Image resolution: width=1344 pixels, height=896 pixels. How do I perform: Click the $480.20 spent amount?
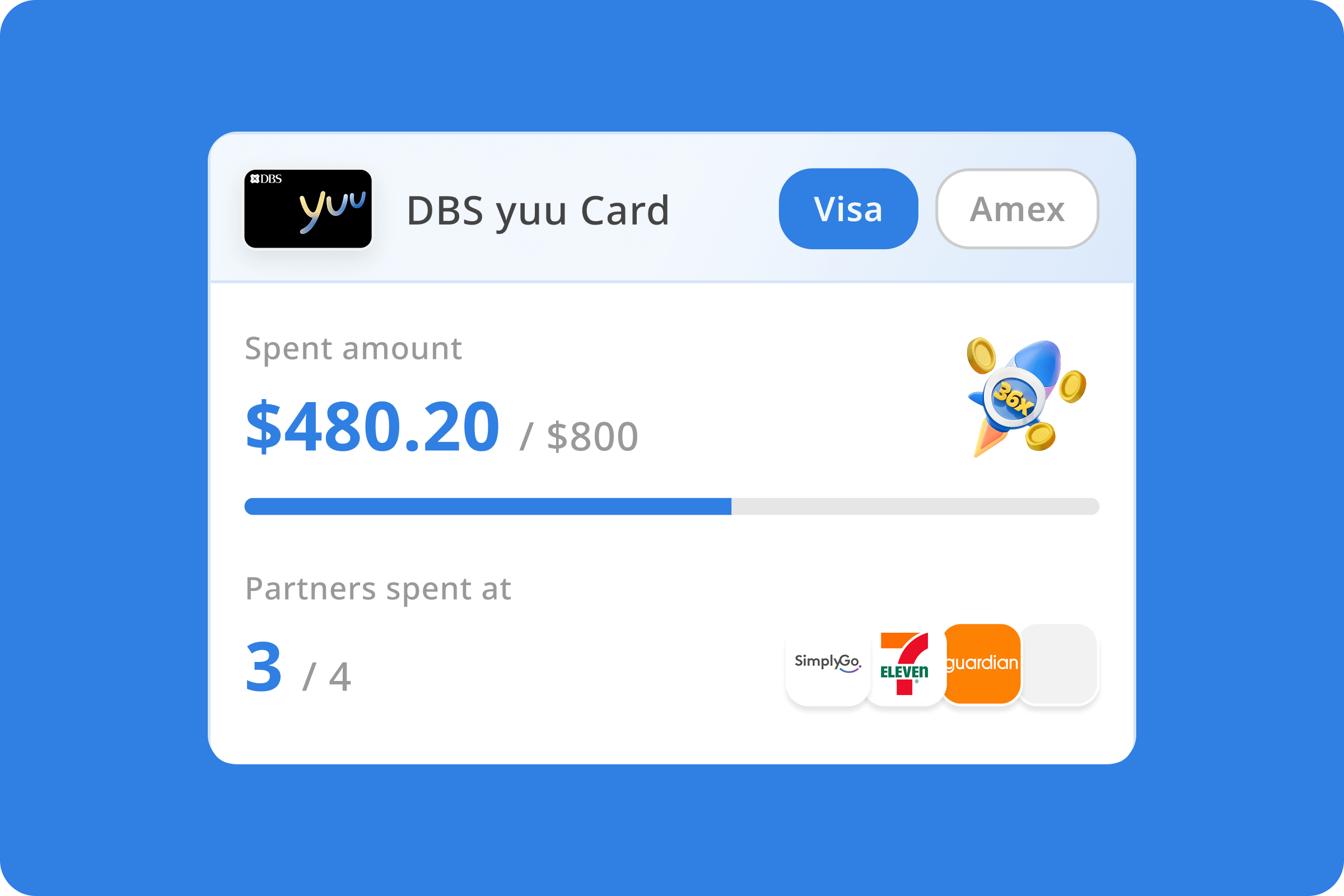point(372,426)
